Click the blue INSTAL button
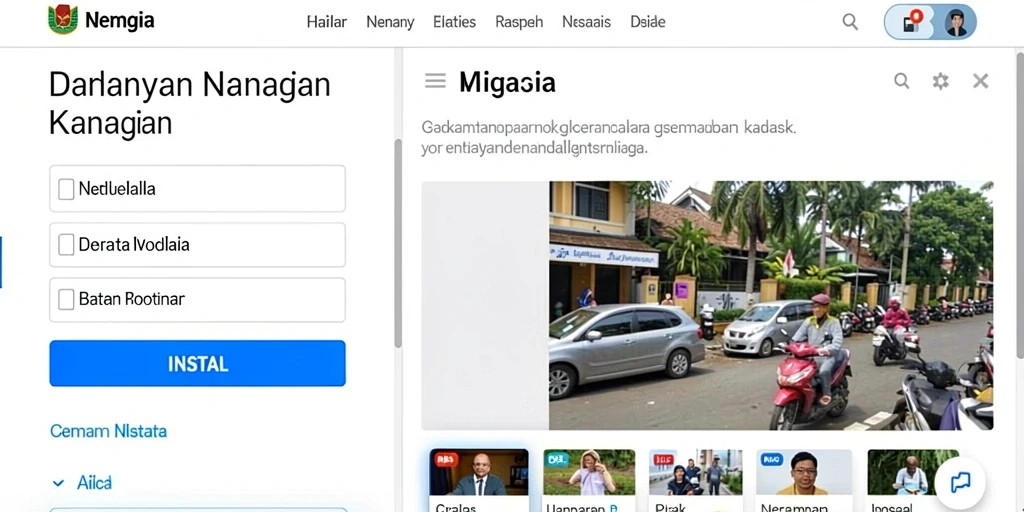 point(197,363)
